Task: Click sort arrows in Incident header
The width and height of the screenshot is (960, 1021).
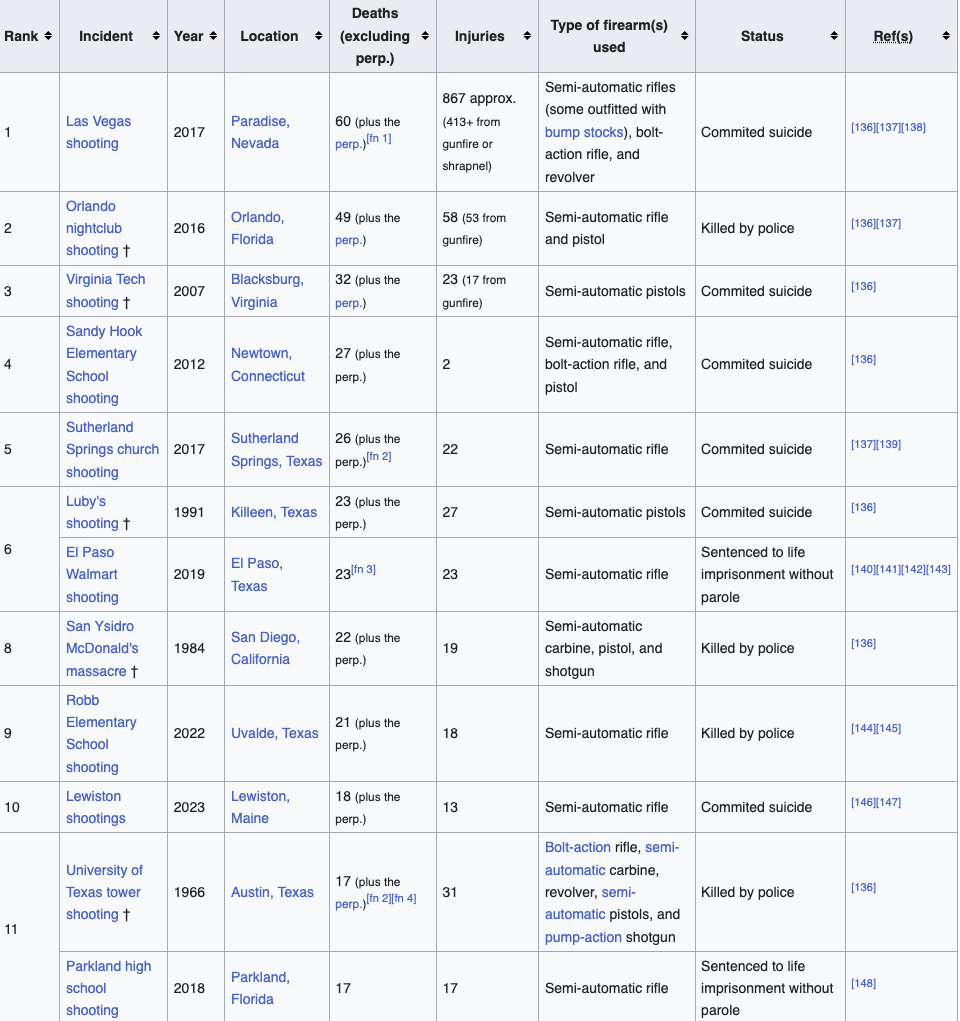Action: click(x=156, y=36)
